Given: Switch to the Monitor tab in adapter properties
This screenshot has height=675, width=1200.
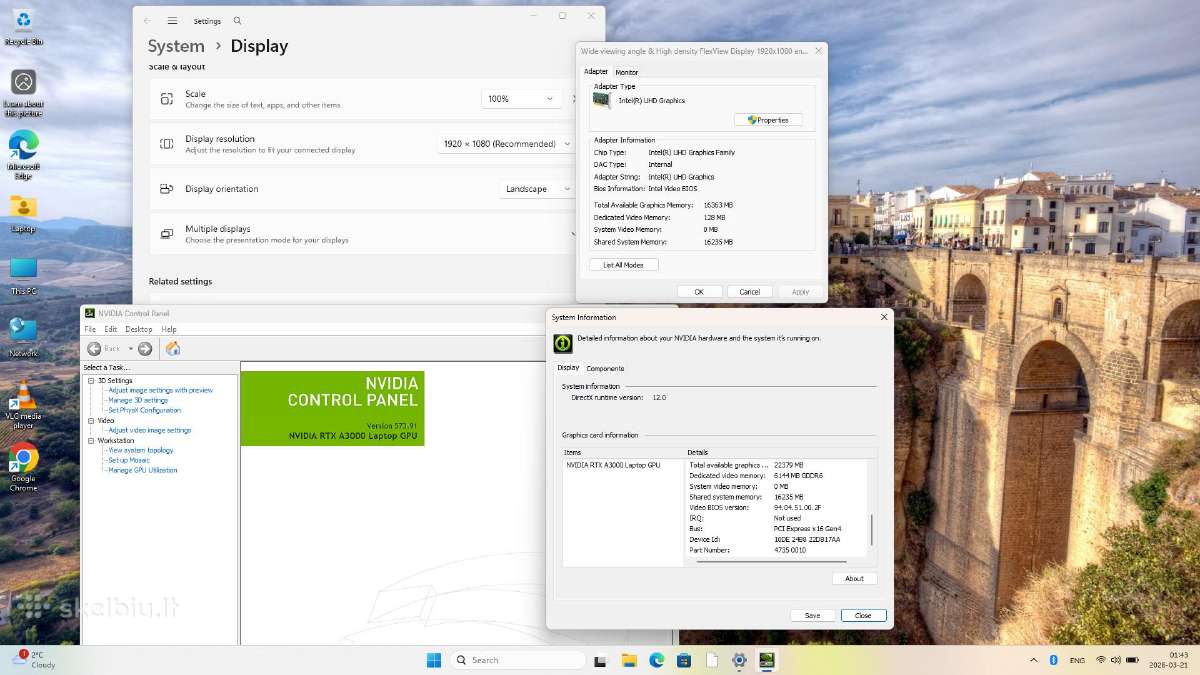Looking at the screenshot, I should pos(627,72).
